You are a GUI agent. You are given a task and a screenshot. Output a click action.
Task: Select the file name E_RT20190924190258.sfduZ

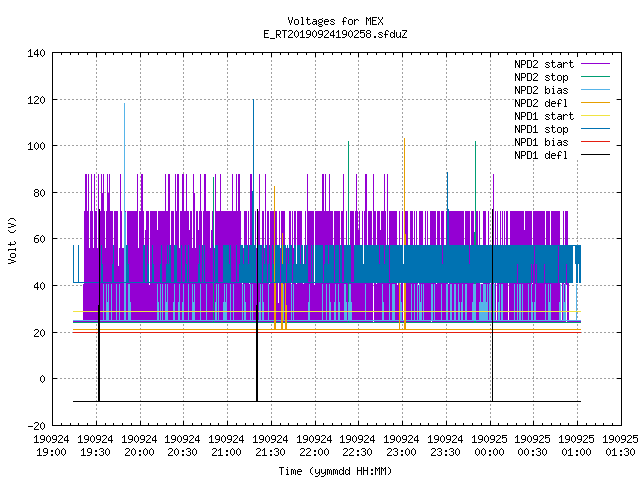click(x=335, y=34)
